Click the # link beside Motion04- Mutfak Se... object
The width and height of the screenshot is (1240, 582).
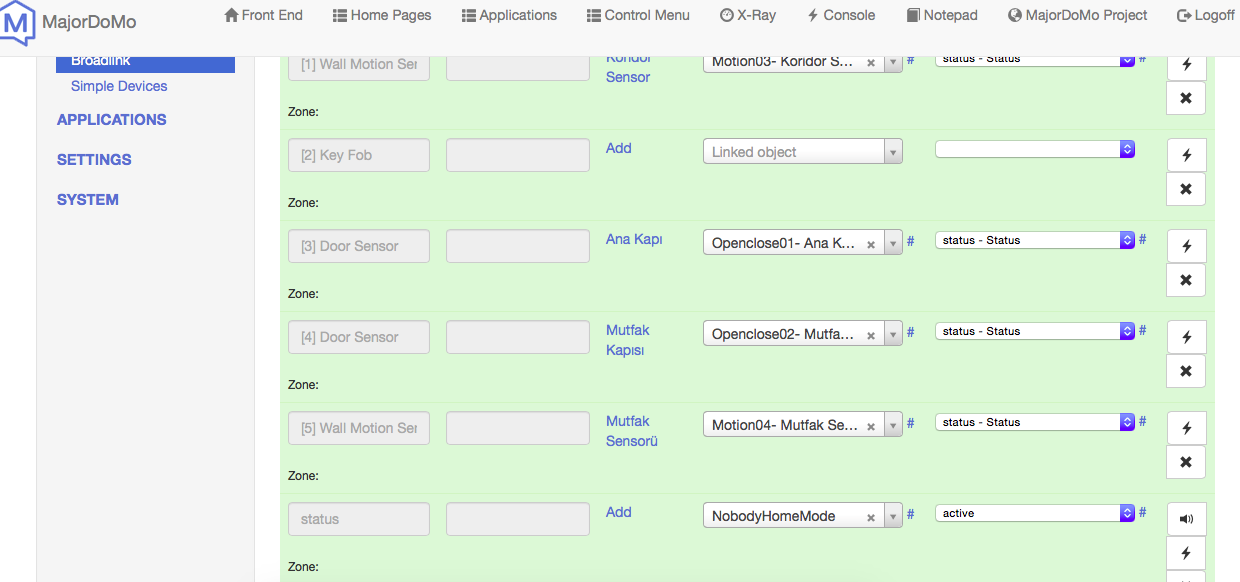click(x=910, y=423)
